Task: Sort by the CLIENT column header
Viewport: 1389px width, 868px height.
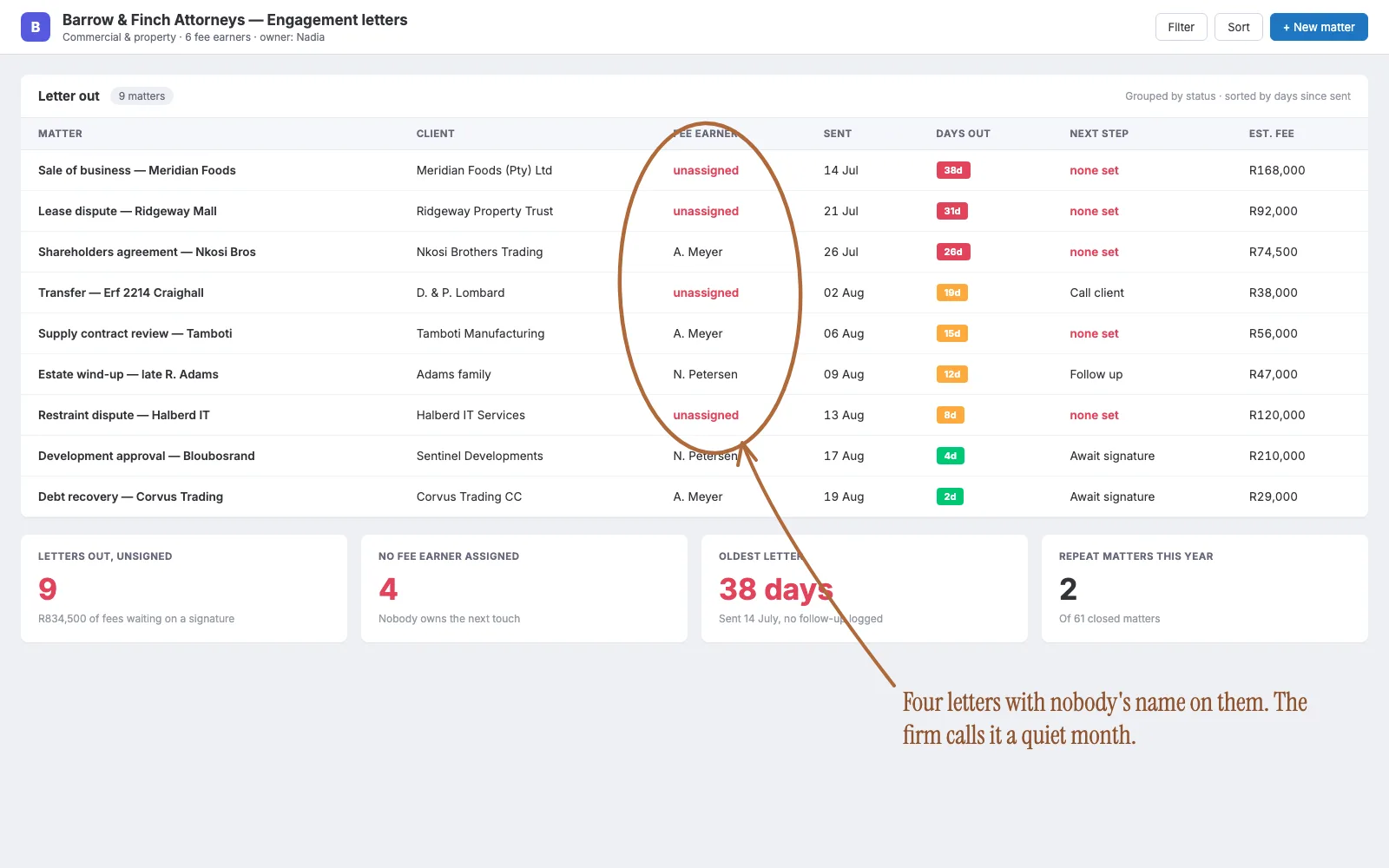Action: 435,134
